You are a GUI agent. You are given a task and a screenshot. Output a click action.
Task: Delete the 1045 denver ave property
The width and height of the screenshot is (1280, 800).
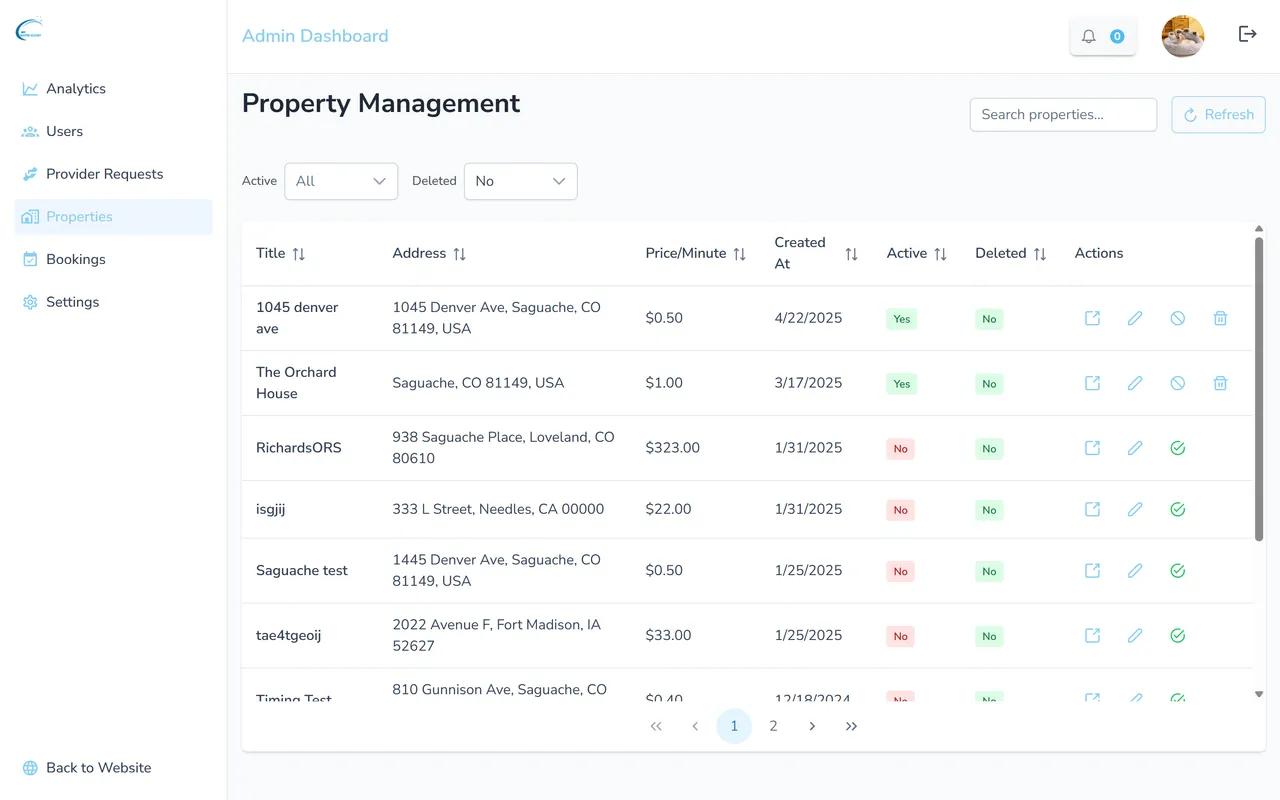1219,318
